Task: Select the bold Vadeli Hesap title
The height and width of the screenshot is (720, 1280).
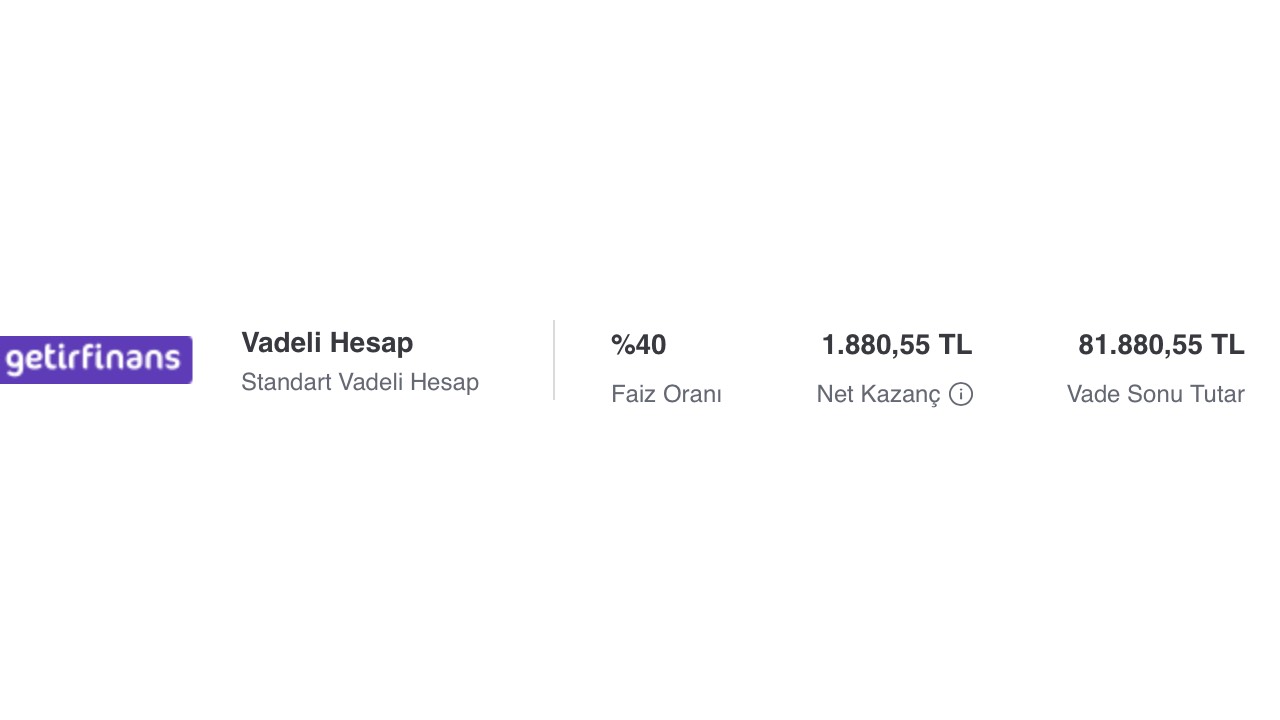Action: coord(327,343)
